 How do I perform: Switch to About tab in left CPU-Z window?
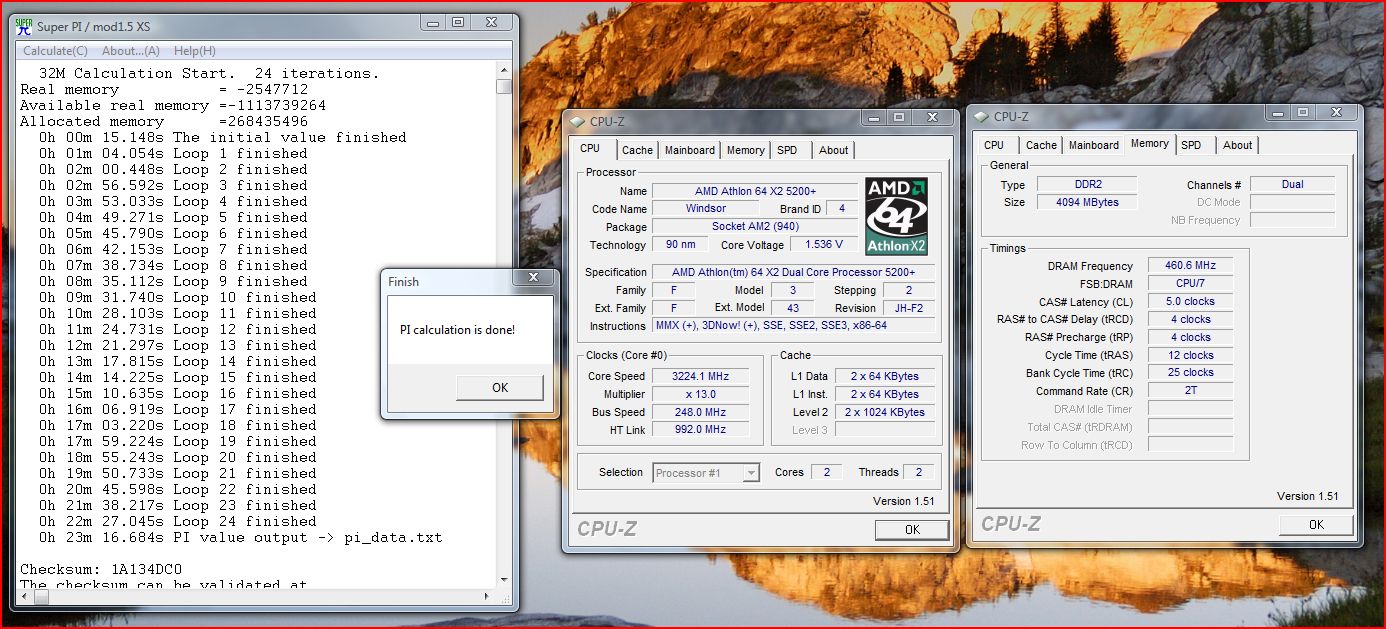(834, 150)
